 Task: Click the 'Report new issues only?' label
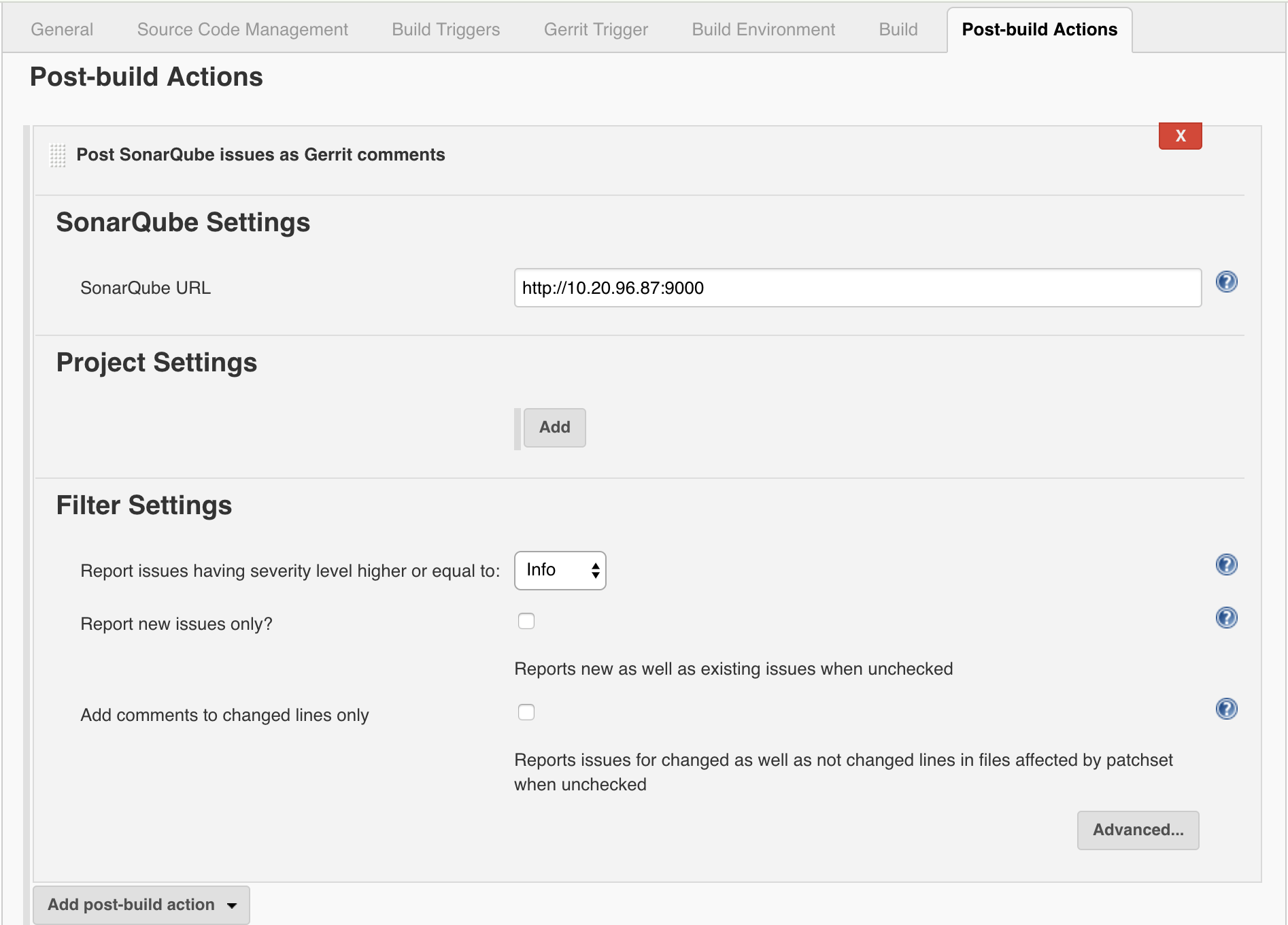[176, 624]
